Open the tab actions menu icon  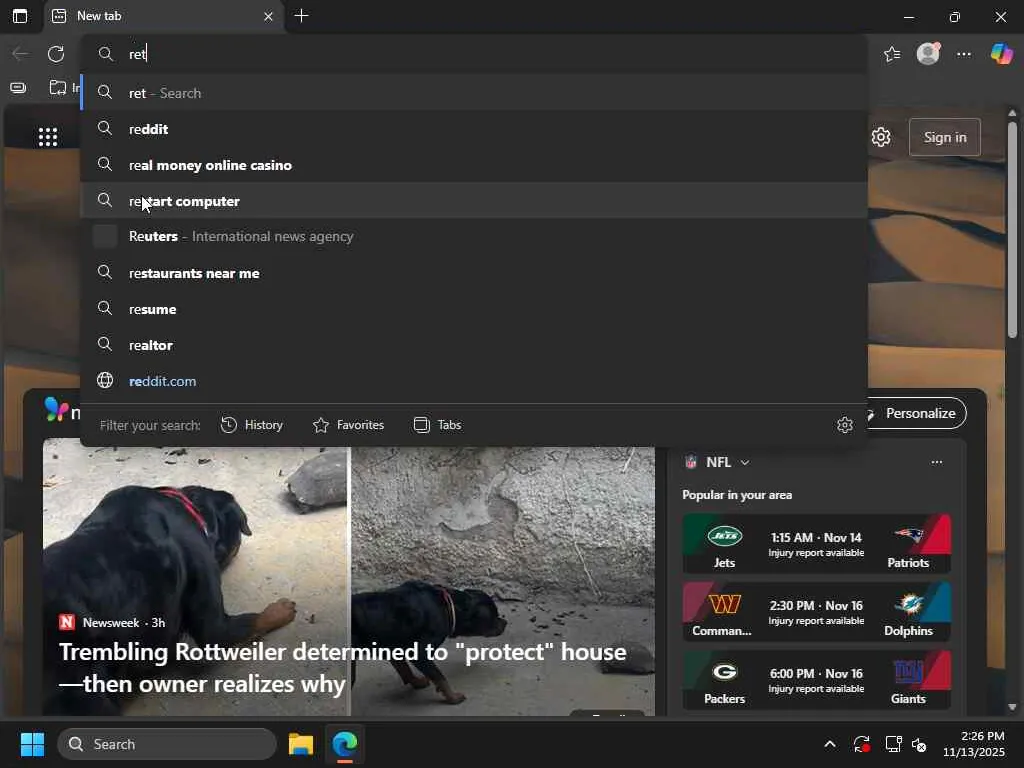pos(20,16)
